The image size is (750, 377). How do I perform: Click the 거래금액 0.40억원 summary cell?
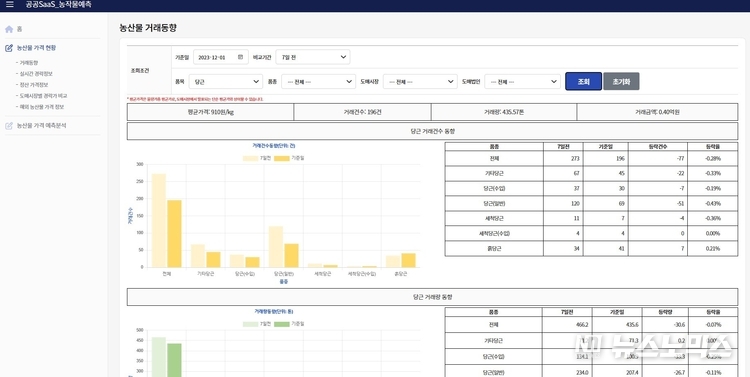click(x=657, y=112)
